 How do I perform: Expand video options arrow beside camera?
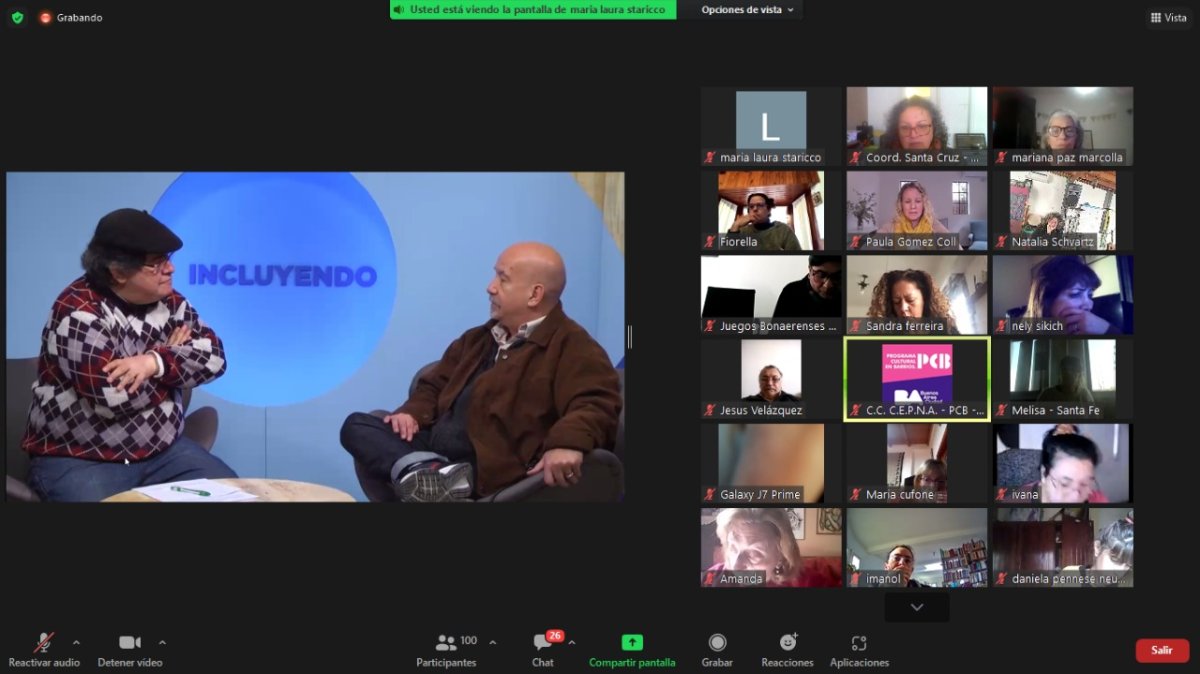162,643
